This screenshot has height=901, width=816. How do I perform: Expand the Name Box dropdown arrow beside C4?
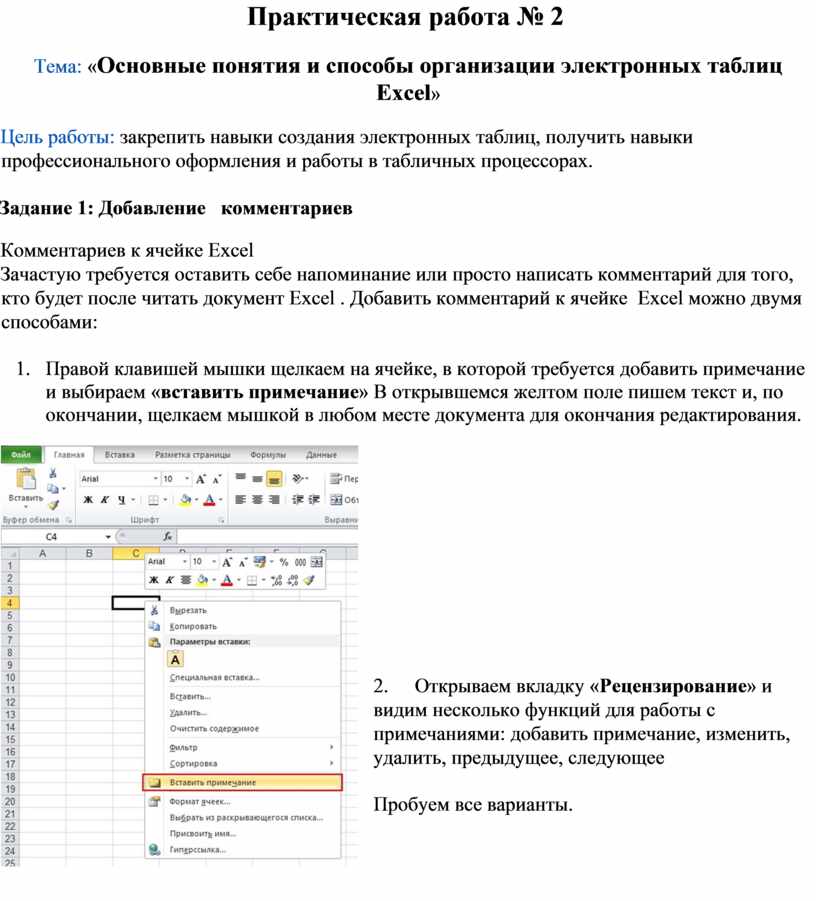pos(108,537)
